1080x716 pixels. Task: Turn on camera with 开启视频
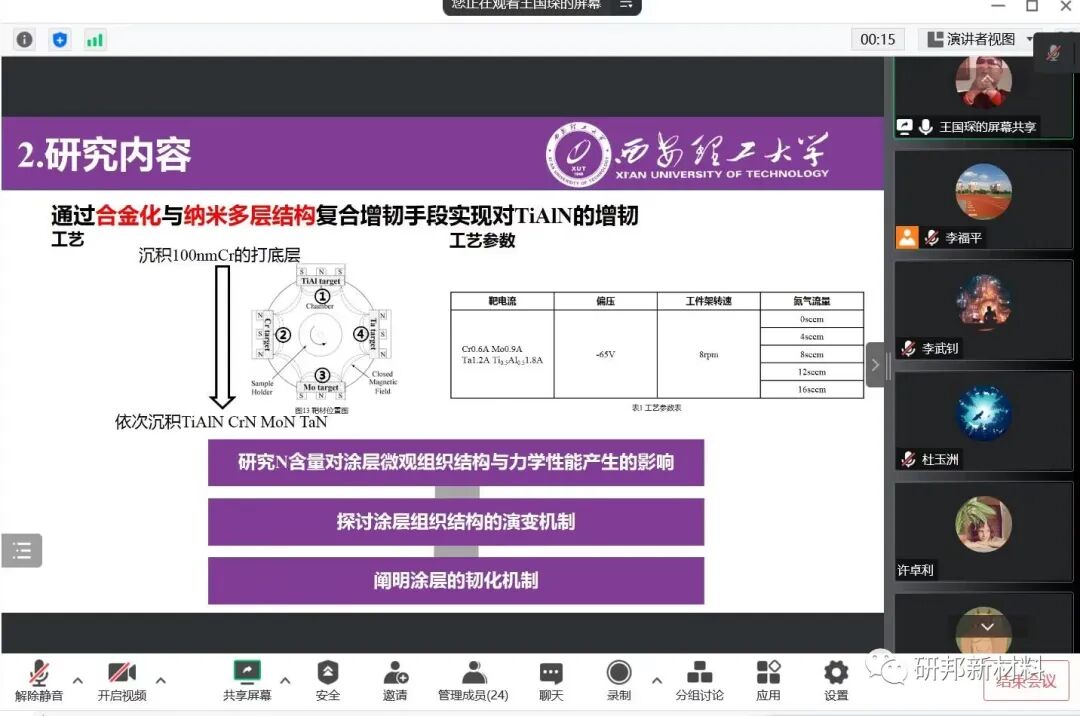122,680
